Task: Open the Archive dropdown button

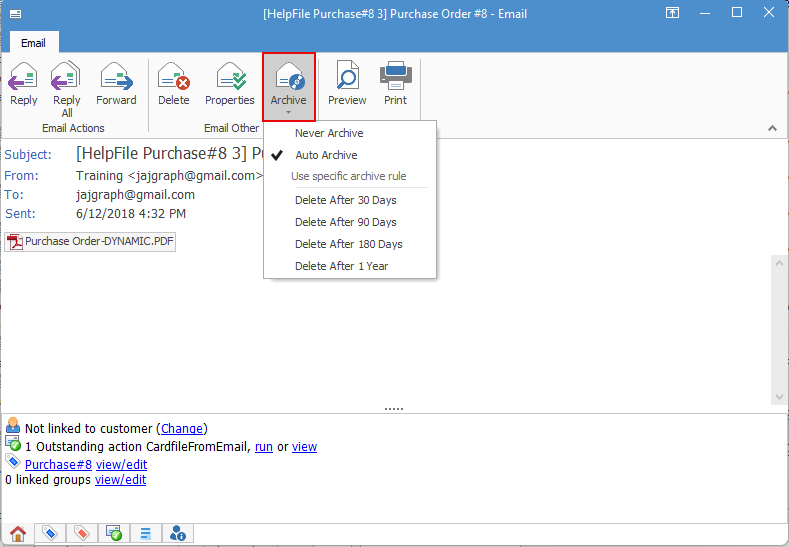Action: point(289,88)
